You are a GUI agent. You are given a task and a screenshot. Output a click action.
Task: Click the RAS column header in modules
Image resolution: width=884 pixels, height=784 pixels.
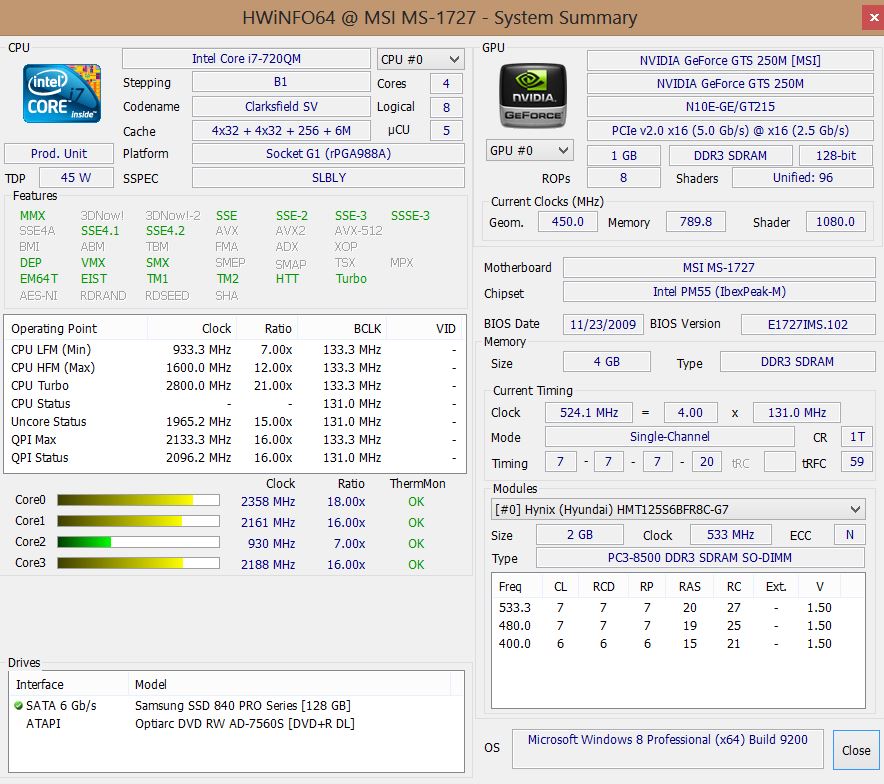coord(690,587)
